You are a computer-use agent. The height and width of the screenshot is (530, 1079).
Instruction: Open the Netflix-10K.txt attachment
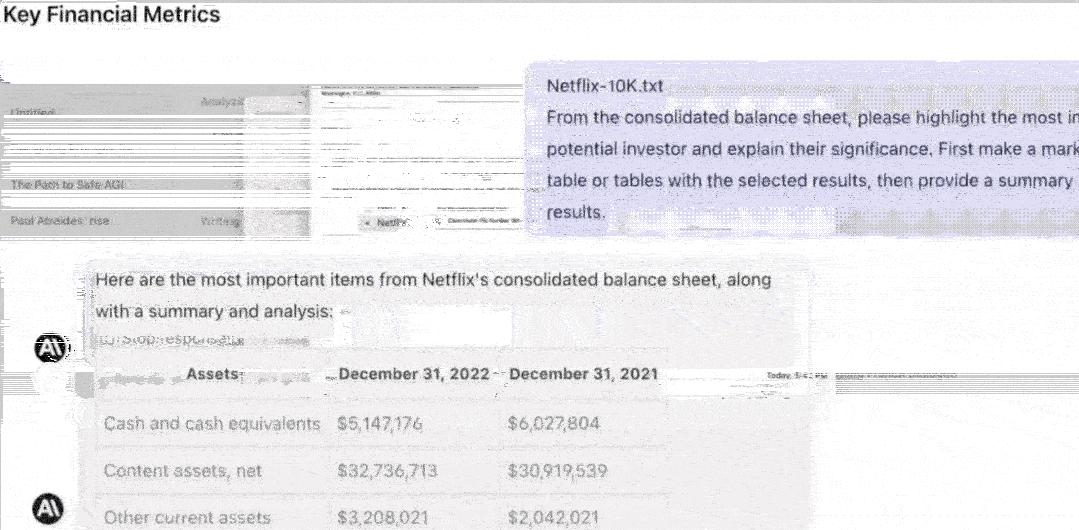pos(605,87)
